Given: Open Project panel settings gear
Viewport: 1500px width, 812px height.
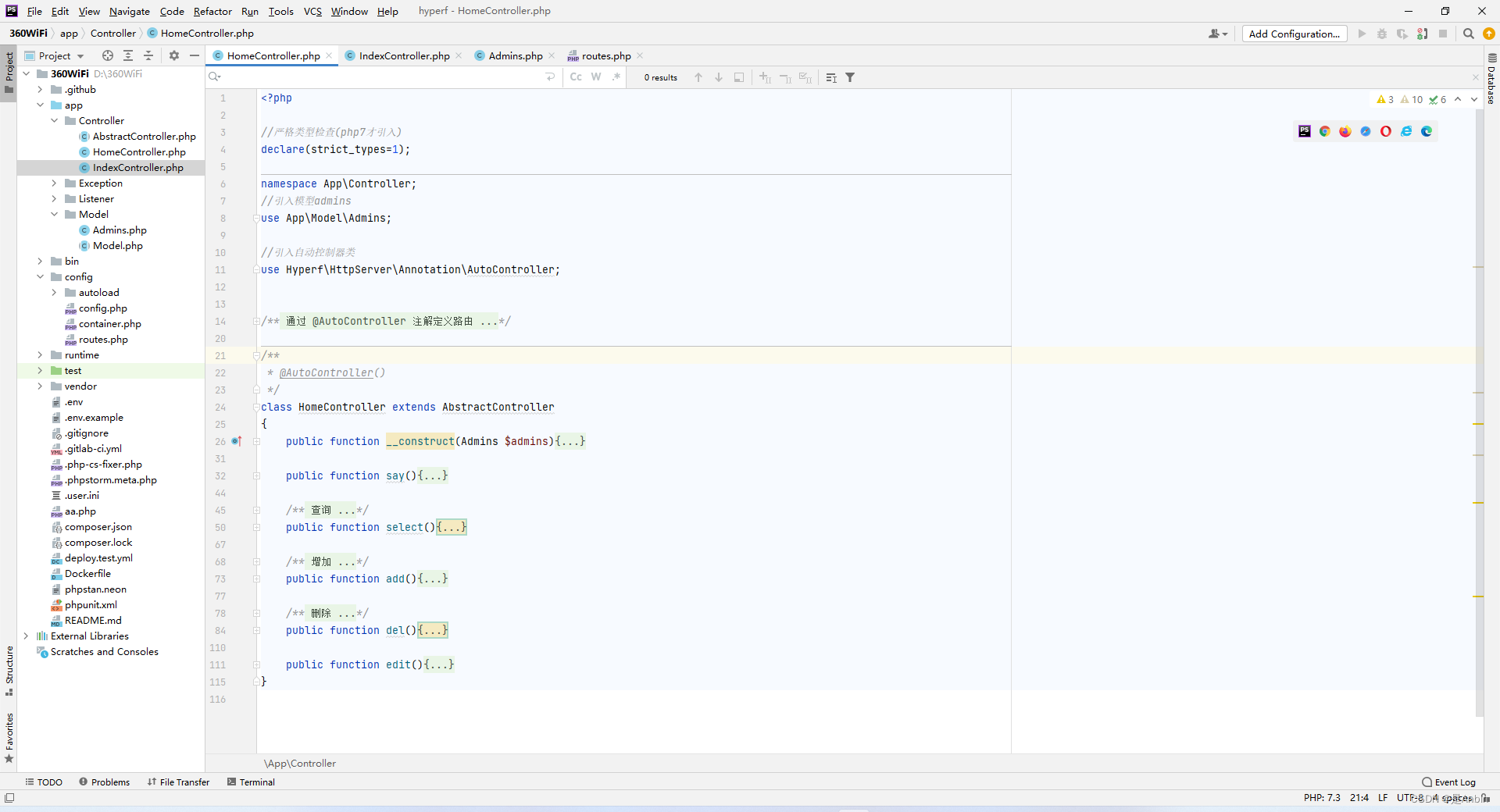Looking at the screenshot, I should pyautogui.click(x=174, y=55).
